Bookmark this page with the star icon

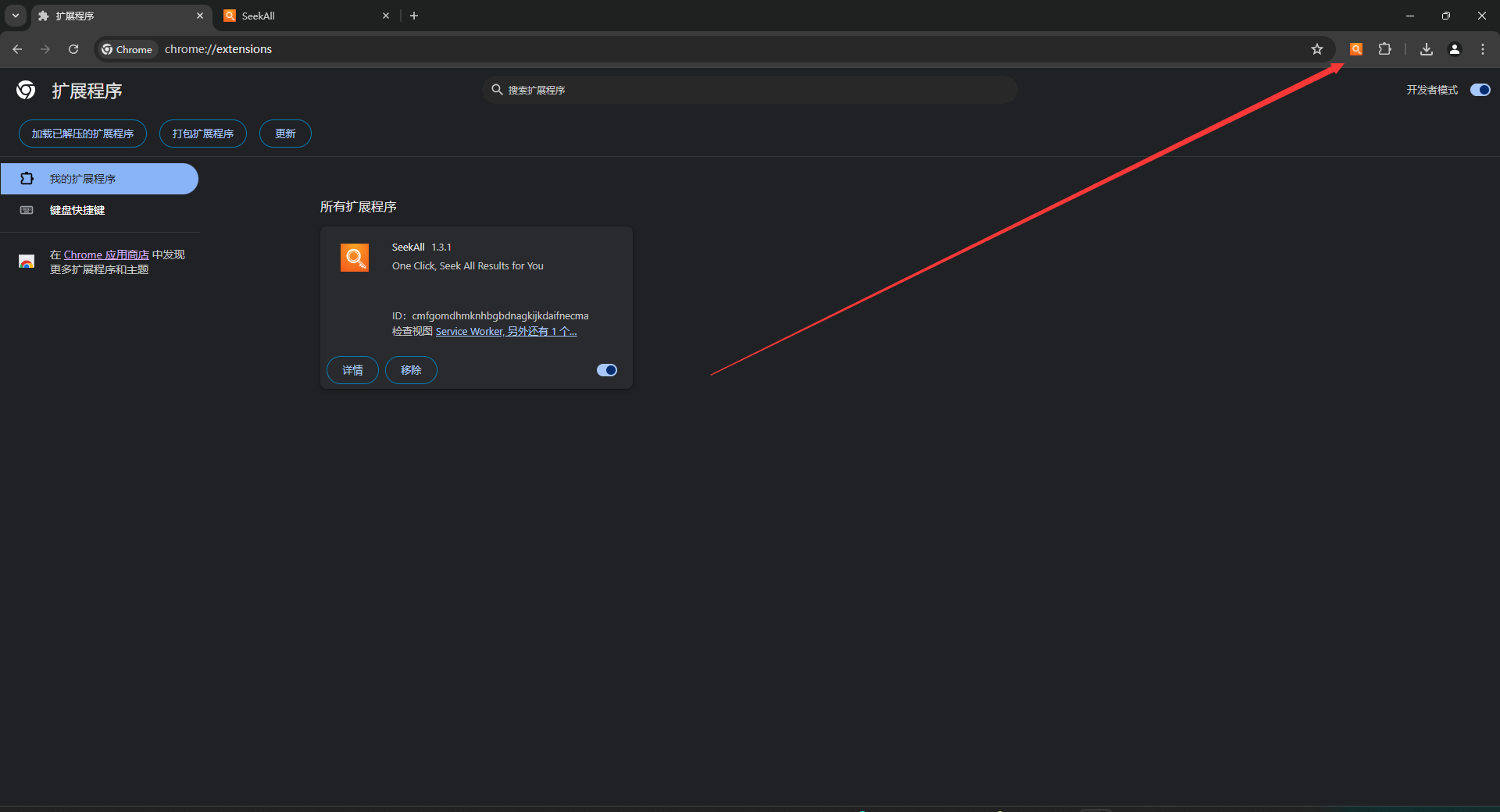[1317, 49]
